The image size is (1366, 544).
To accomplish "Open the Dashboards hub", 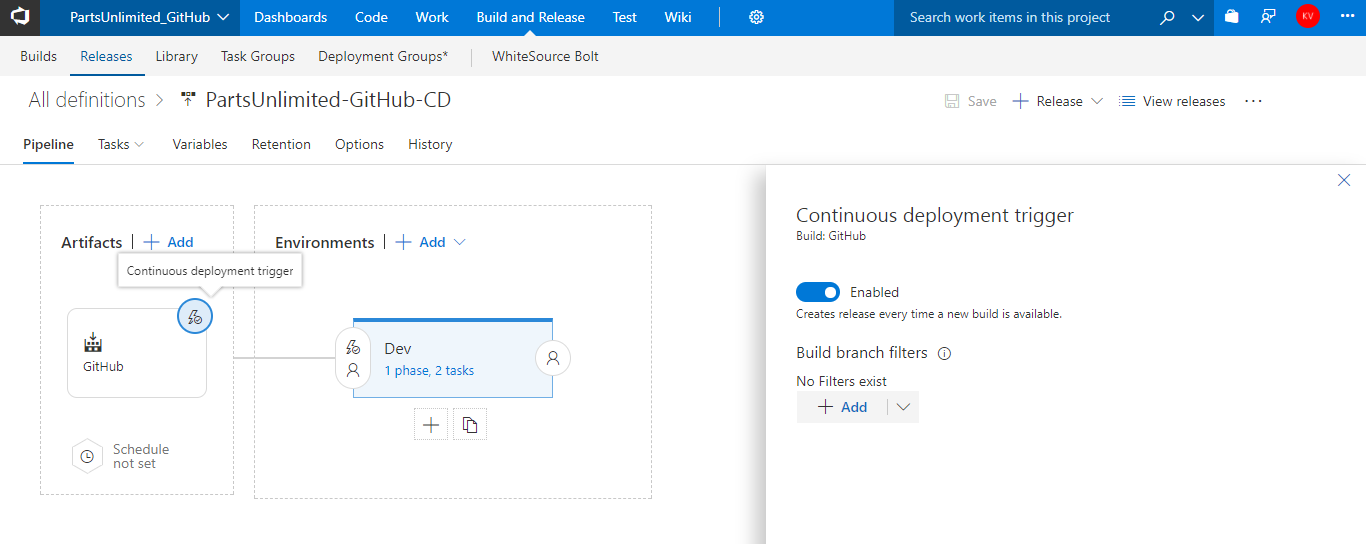I will coord(290,17).
